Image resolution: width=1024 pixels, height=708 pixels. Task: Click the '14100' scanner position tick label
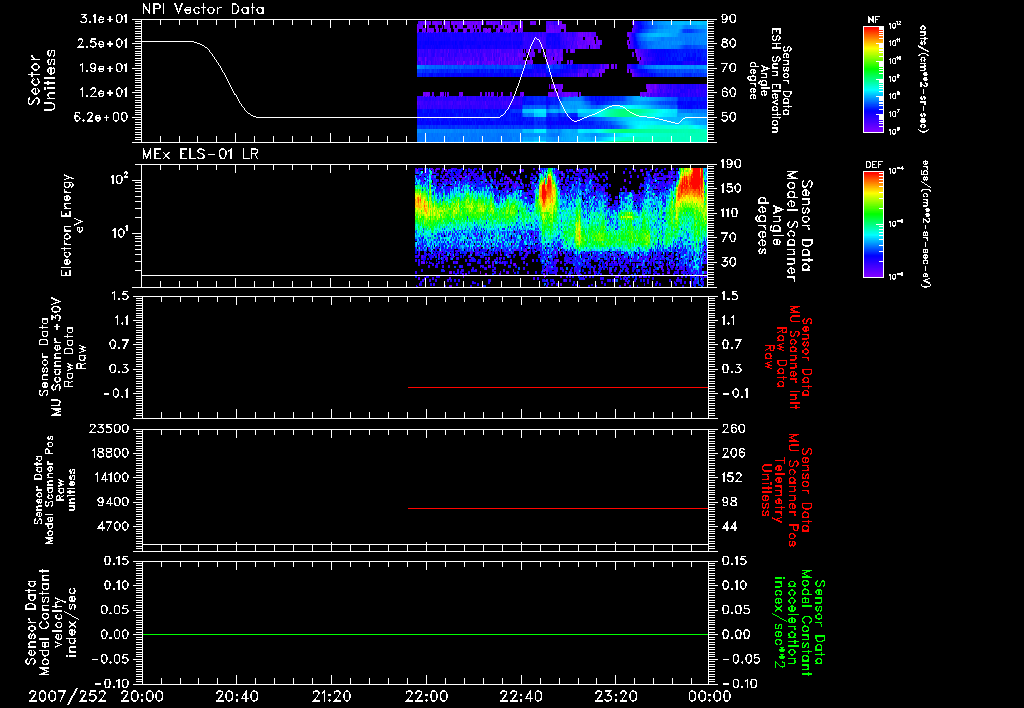point(108,477)
